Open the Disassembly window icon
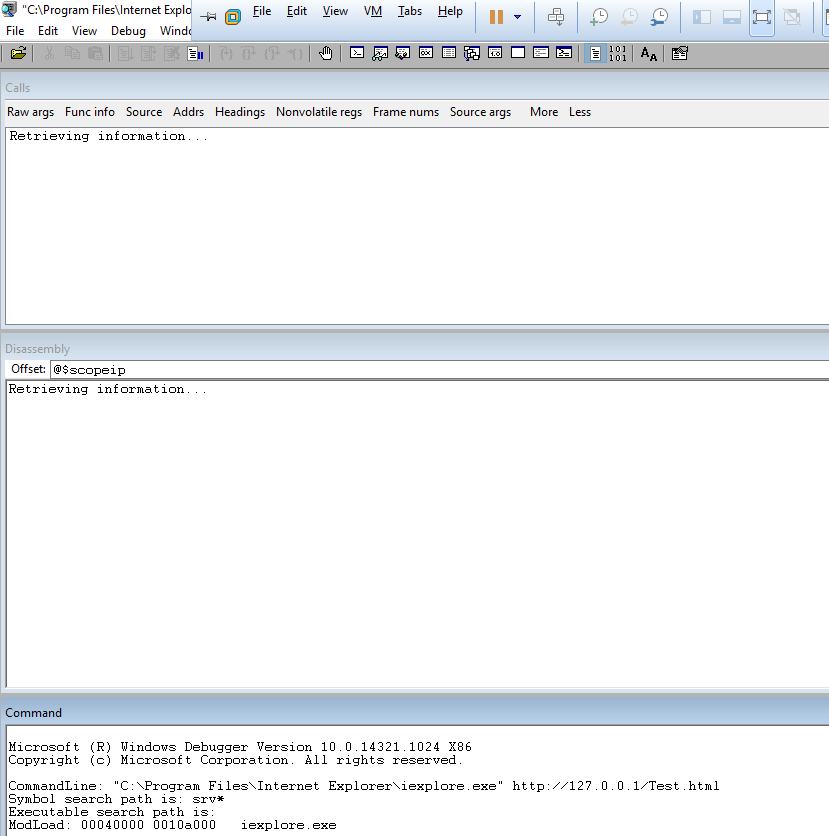The height and width of the screenshot is (836, 829). tap(495, 53)
